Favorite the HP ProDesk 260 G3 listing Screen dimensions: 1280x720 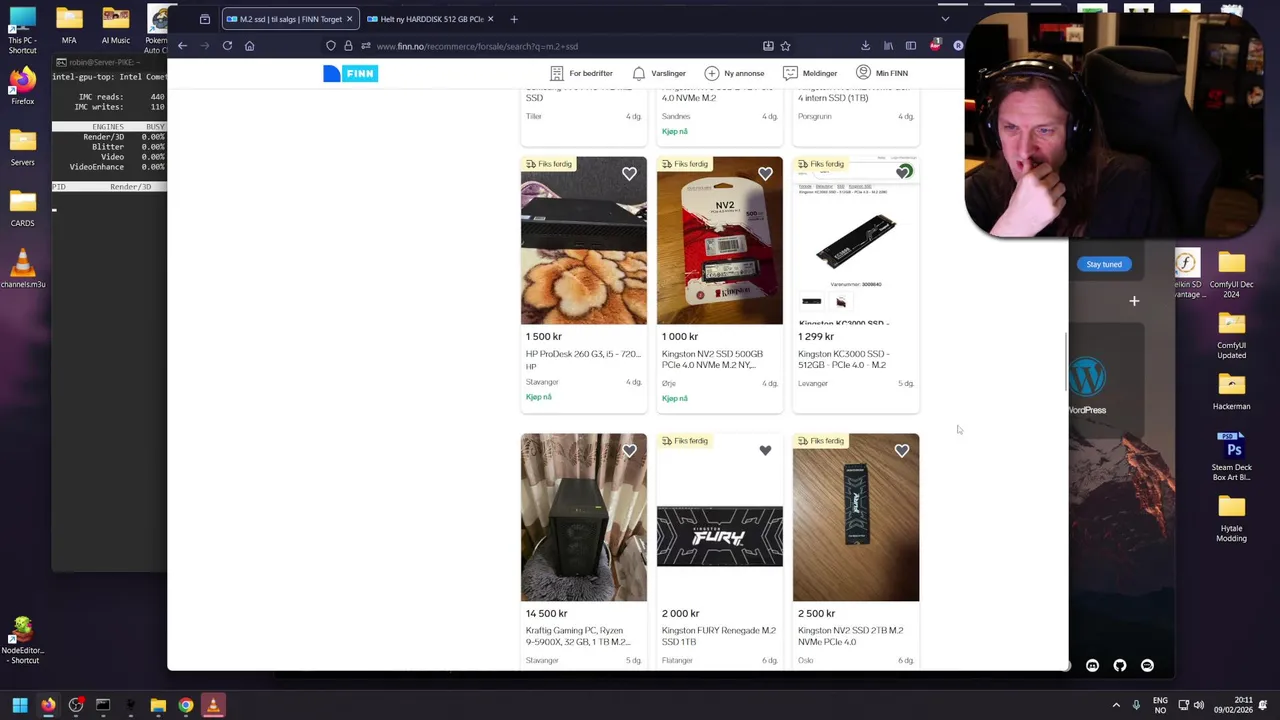629,174
